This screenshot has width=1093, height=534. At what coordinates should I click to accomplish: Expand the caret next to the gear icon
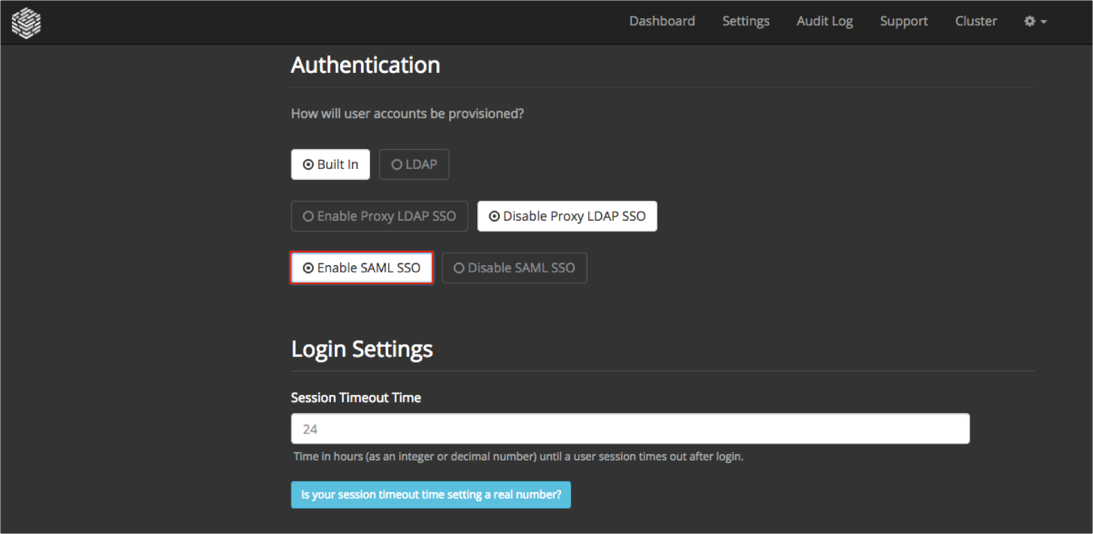[x=1044, y=22]
